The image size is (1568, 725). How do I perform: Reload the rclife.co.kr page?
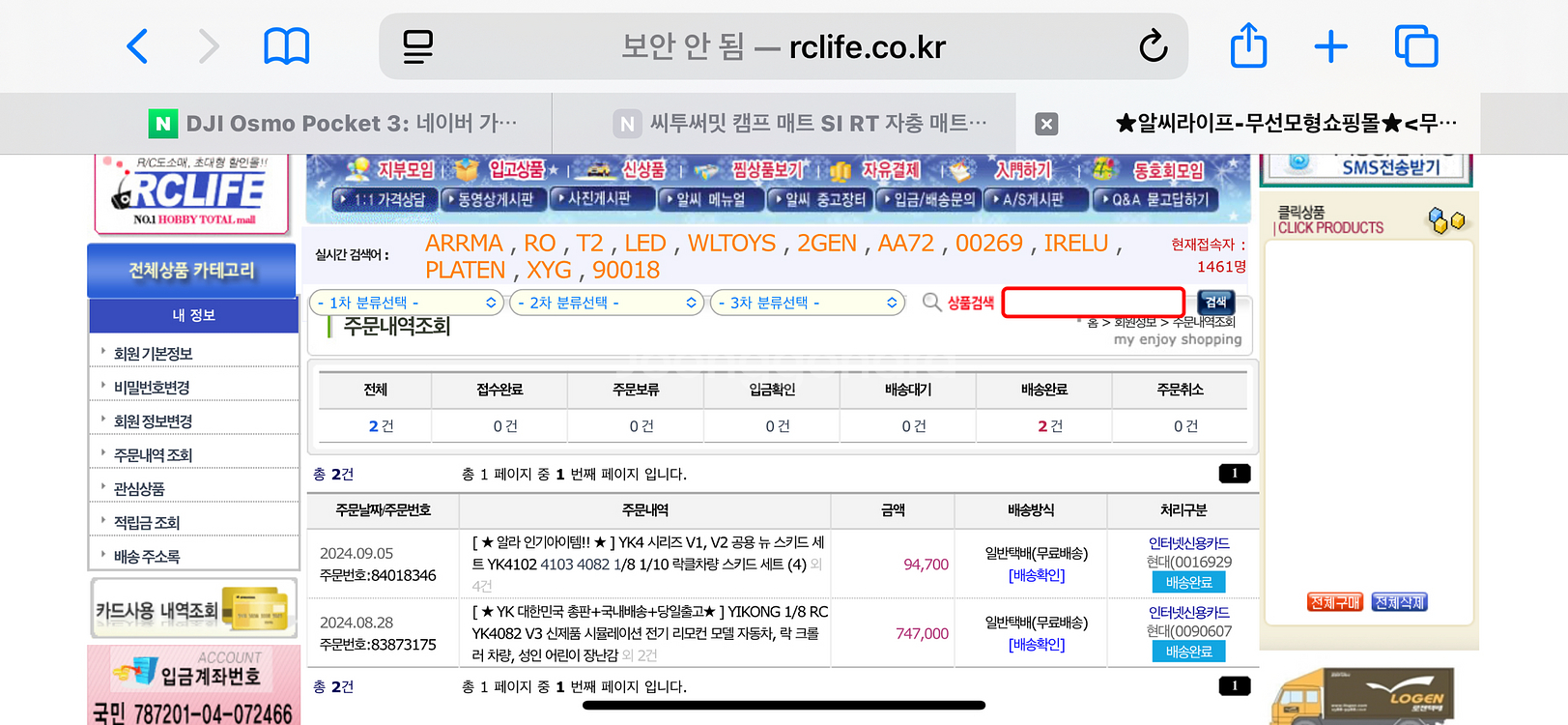(1153, 45)
